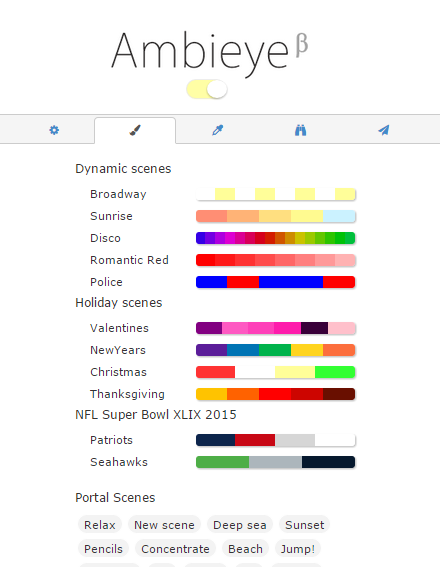The image size is (440, 567).
Task: Activate the Broadway dynamic scene
Action: tap(118, 194)
